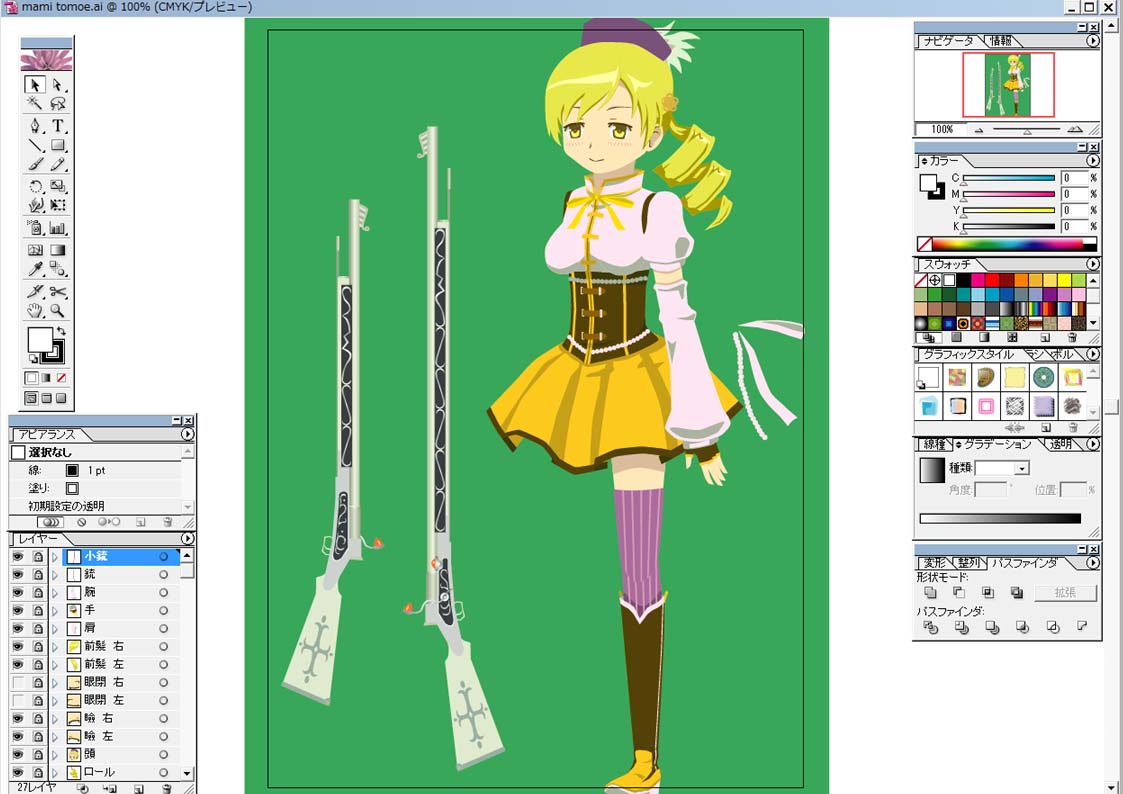Pick the Line Segment tool
The image size is (1123, 794).
[34, 145]
